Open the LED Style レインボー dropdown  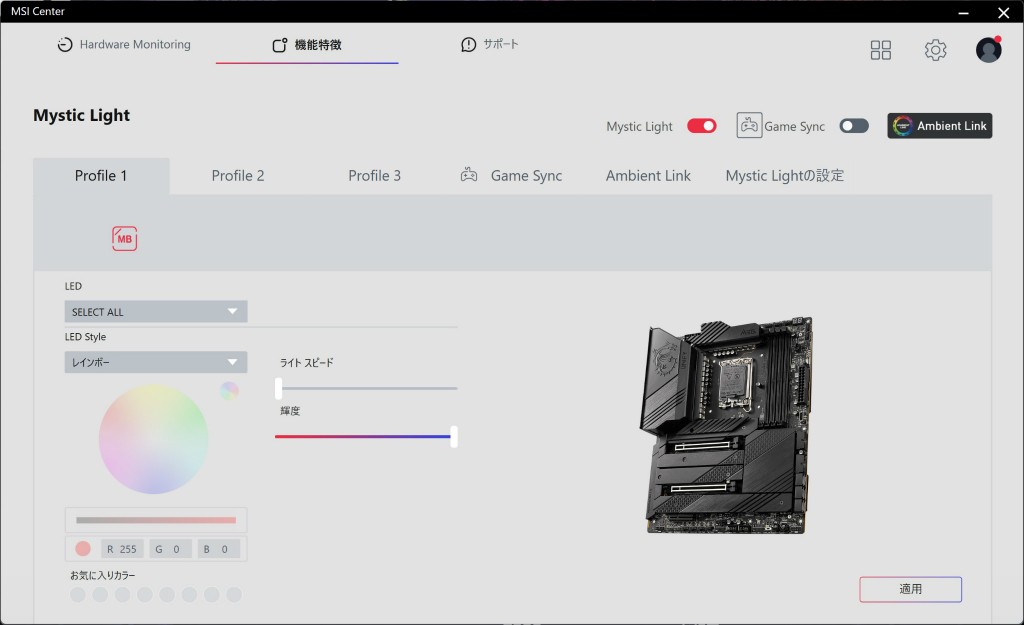click(156, 362)
